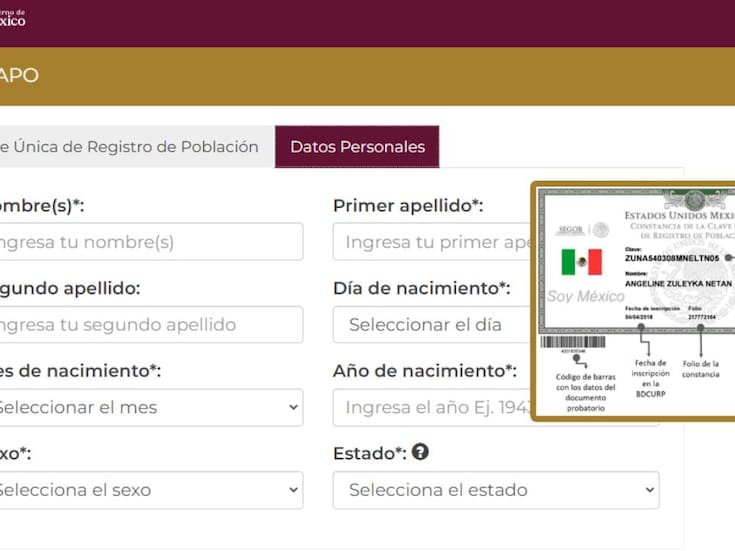
Task: Click the Primer apellido text field
Action: pyautogui.click(x=432, y=242)
